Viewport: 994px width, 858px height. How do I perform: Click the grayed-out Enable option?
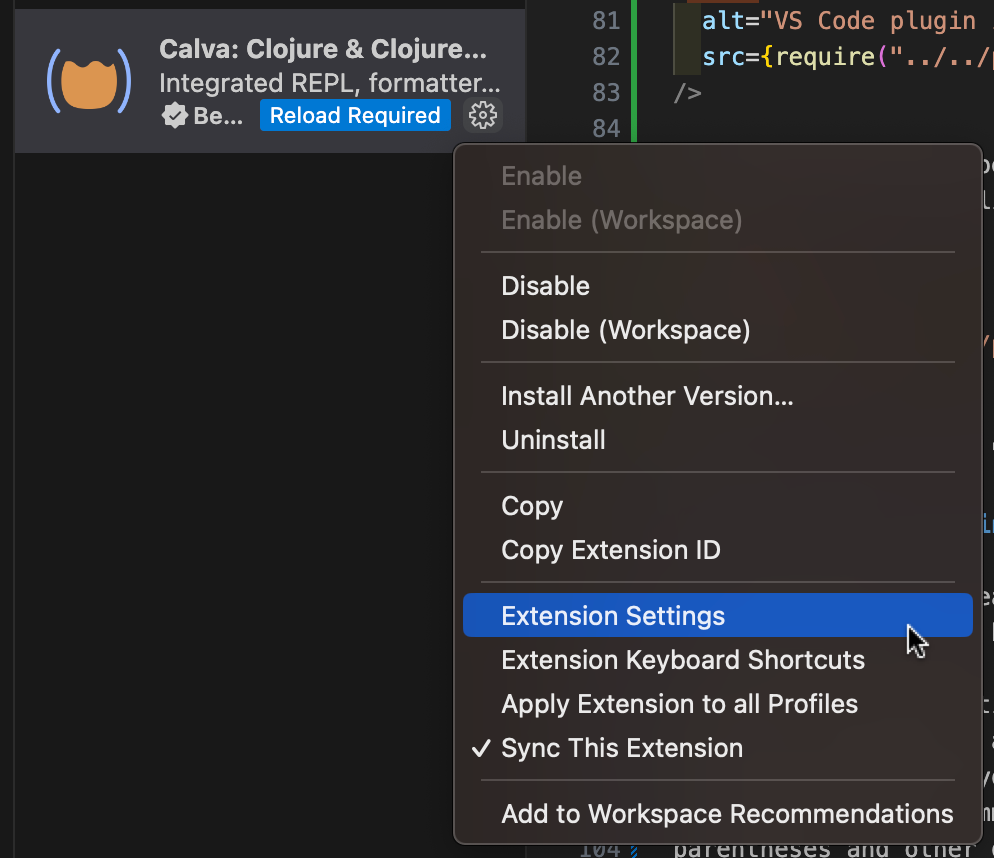[541, 175]
